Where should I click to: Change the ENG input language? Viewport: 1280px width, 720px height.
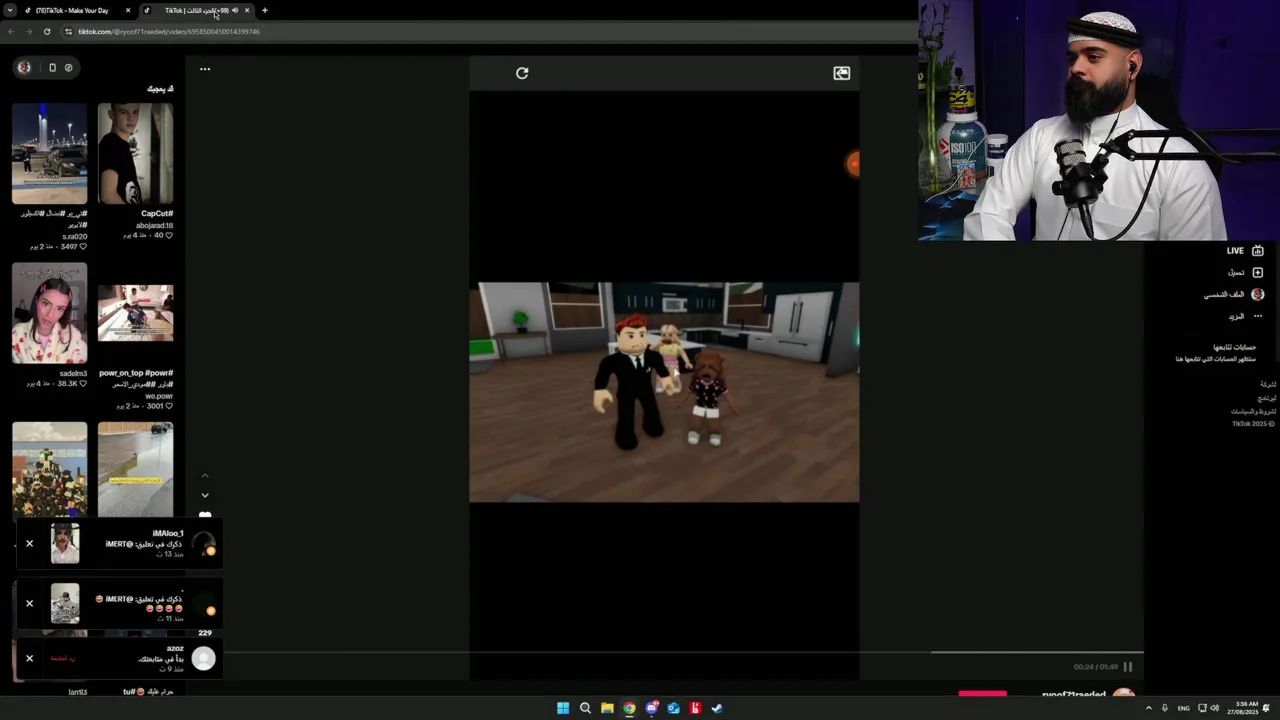(x=1184, y=708)
